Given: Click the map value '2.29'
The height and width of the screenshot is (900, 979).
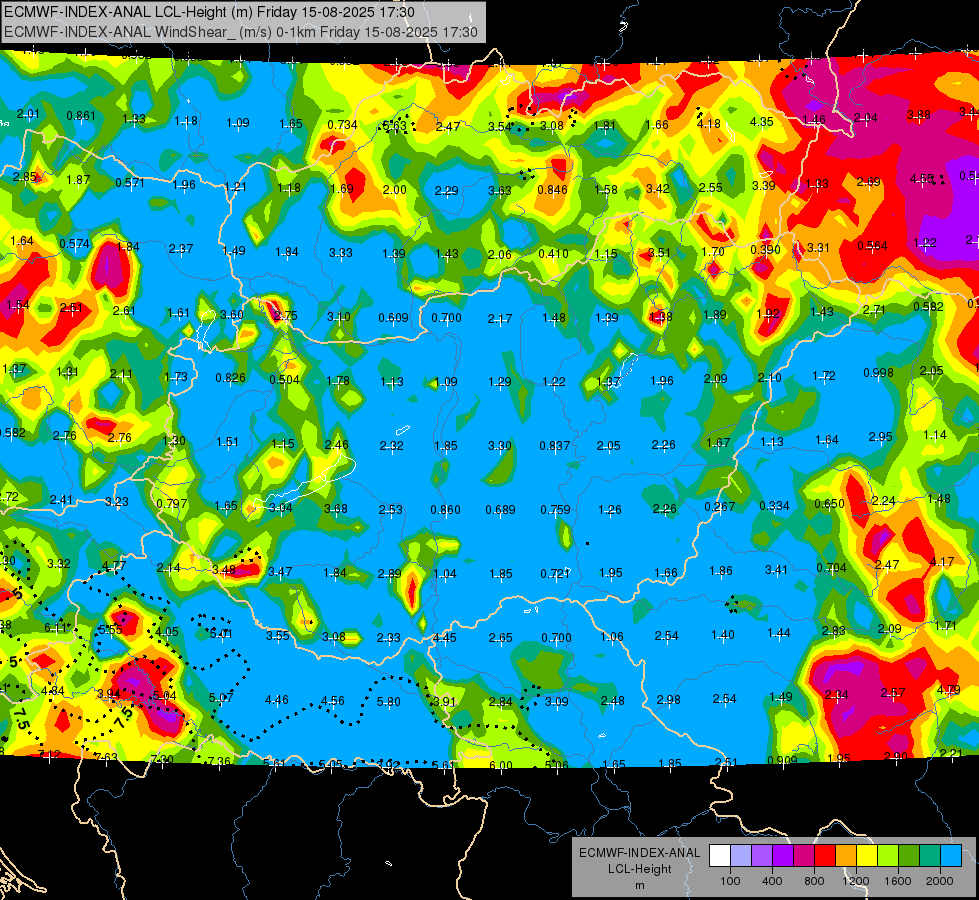Looking at the screenshot, I should 446,190.
